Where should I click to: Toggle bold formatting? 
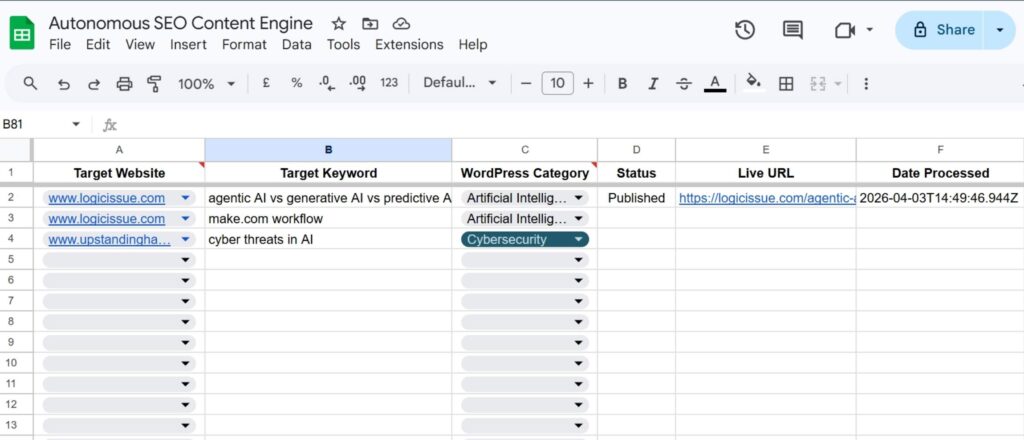622,84
